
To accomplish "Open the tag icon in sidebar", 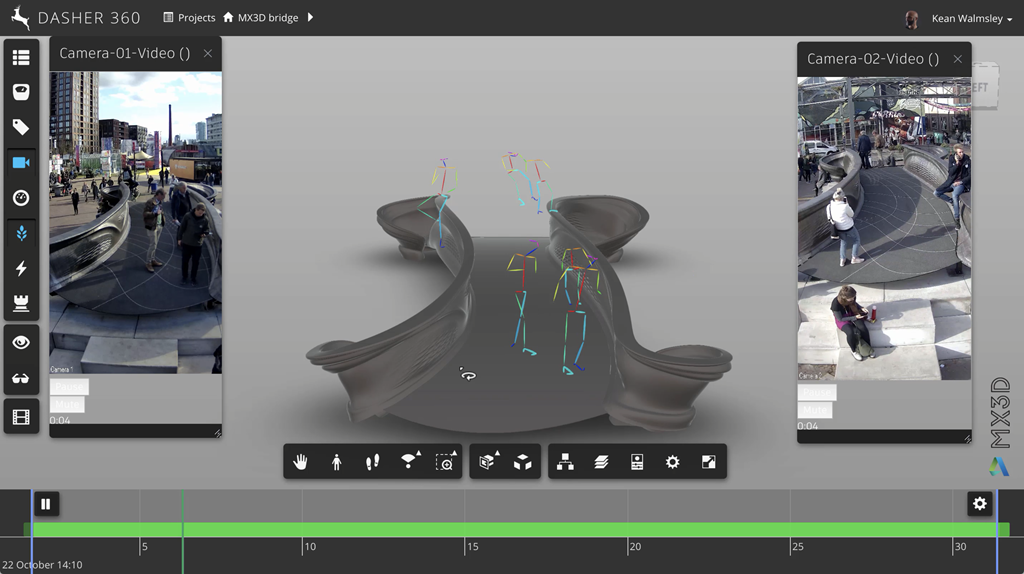I will 21,127.
